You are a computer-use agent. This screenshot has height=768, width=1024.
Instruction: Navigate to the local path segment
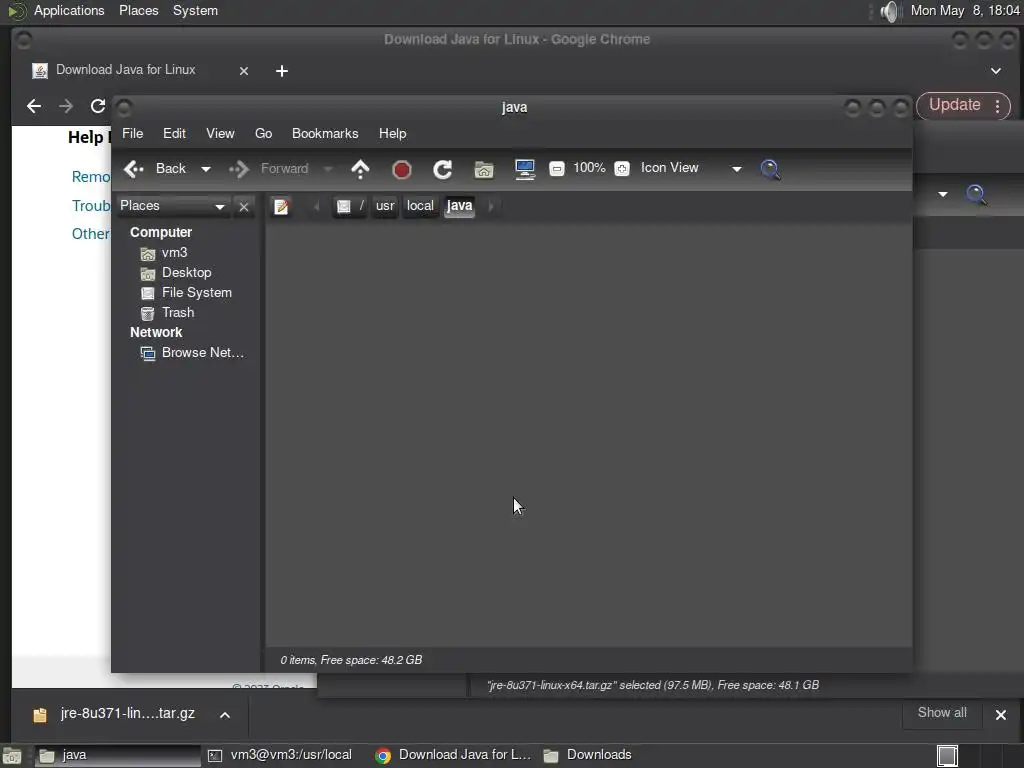coord(420,206)
